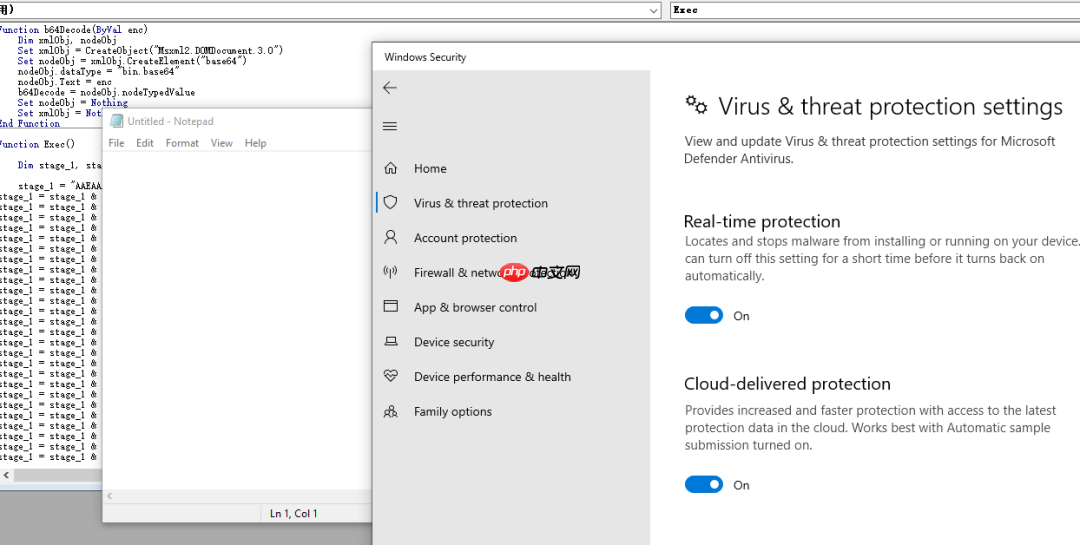
Task: Open the Device security icon
Action: pyautogui.click(x=391, y=342)
